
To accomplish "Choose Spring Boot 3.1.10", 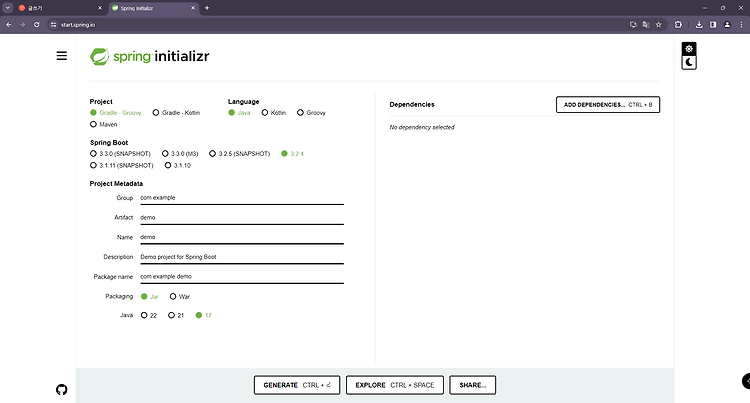I will [177, 165].
